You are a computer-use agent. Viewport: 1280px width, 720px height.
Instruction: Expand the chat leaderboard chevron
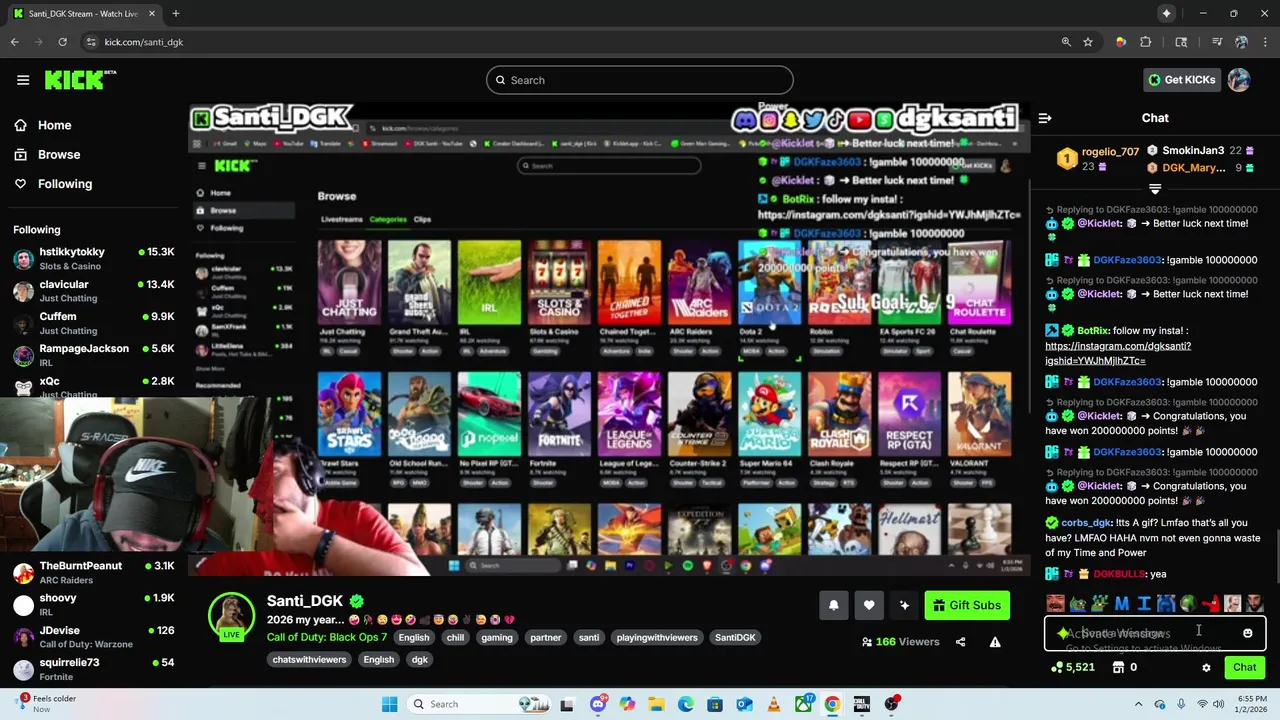tap(1155, 188)
